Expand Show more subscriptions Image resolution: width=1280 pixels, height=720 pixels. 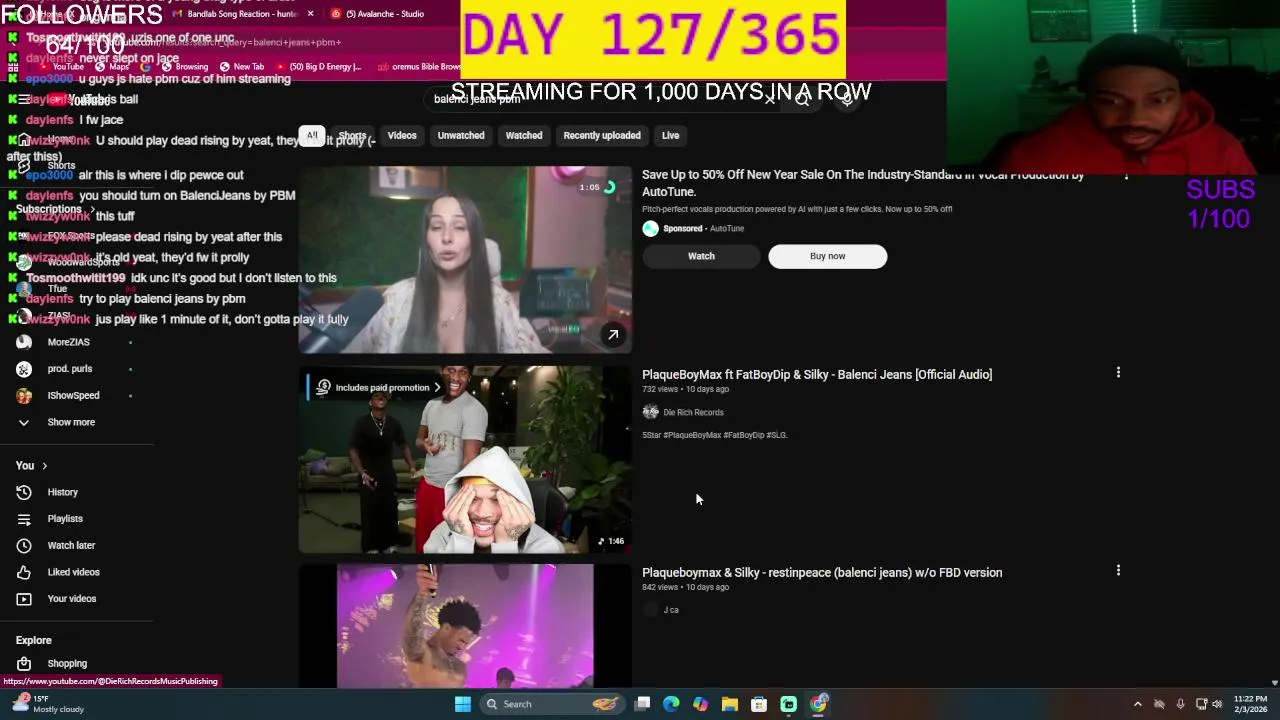pyautogui.click(x=71, y=422)
